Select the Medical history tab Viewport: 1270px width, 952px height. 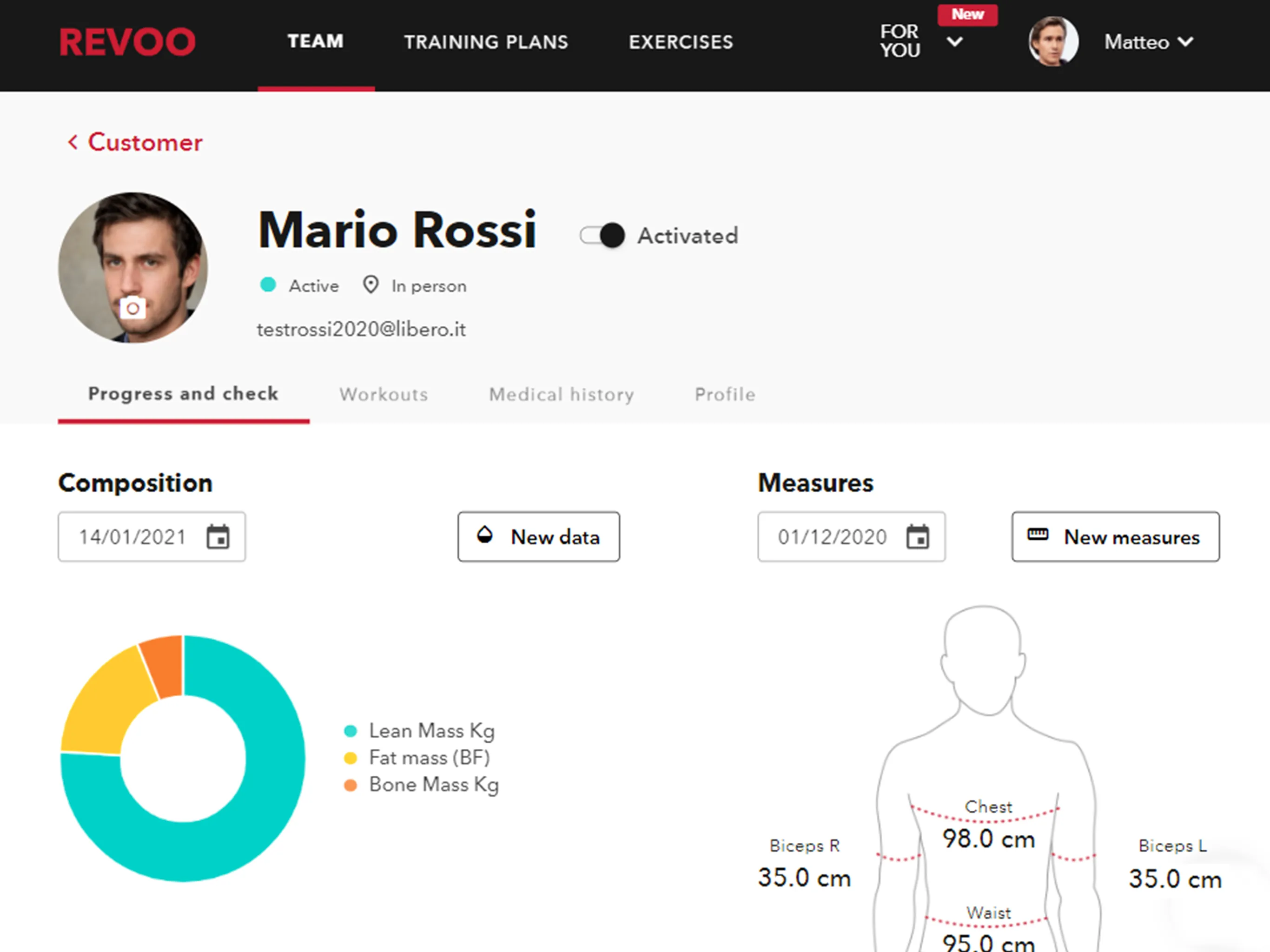(x=560, y=393)
